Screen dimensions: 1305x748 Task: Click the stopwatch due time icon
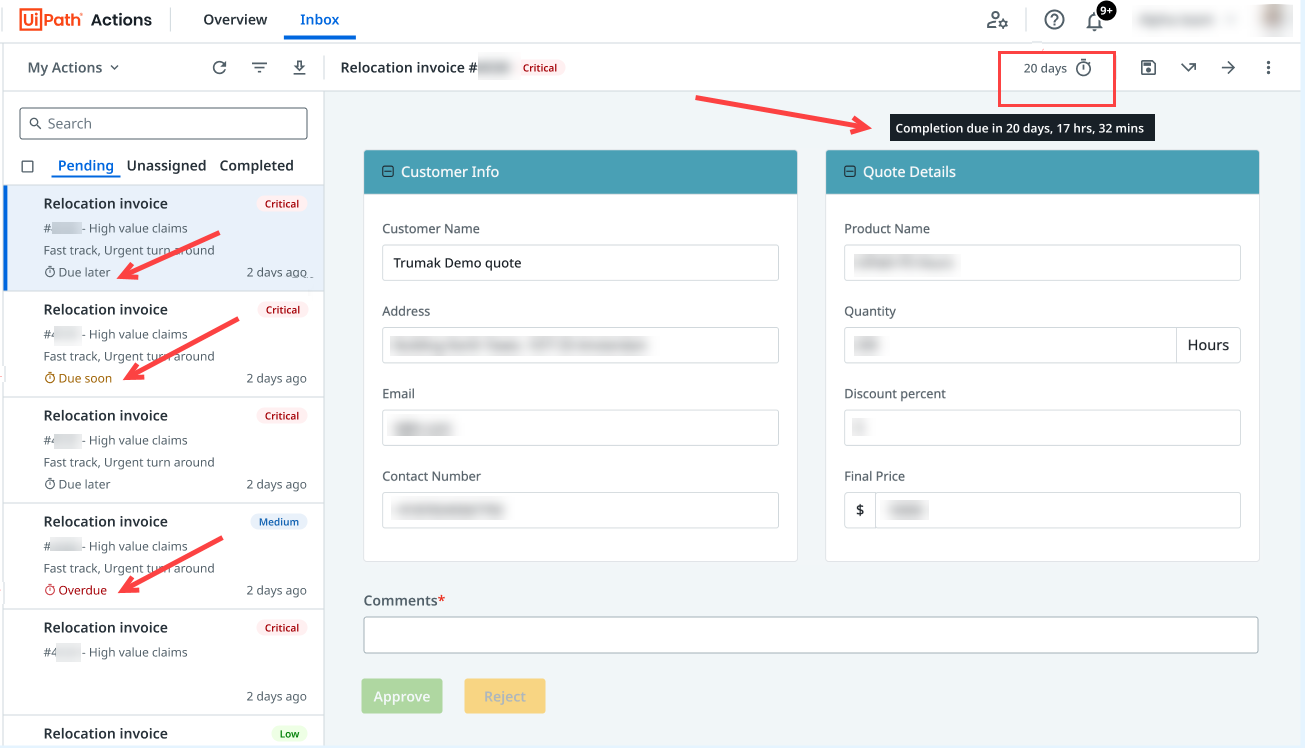pos(1084,68)
